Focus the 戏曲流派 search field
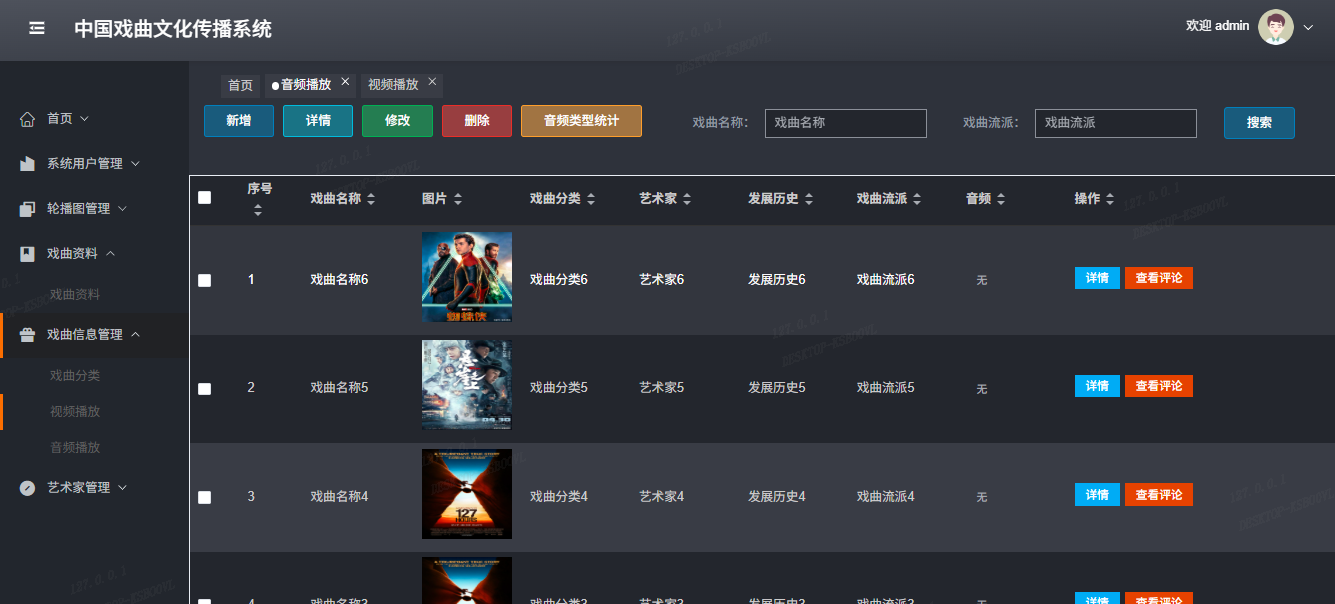The image size is (1335, 604). (x=1116, y=123)
